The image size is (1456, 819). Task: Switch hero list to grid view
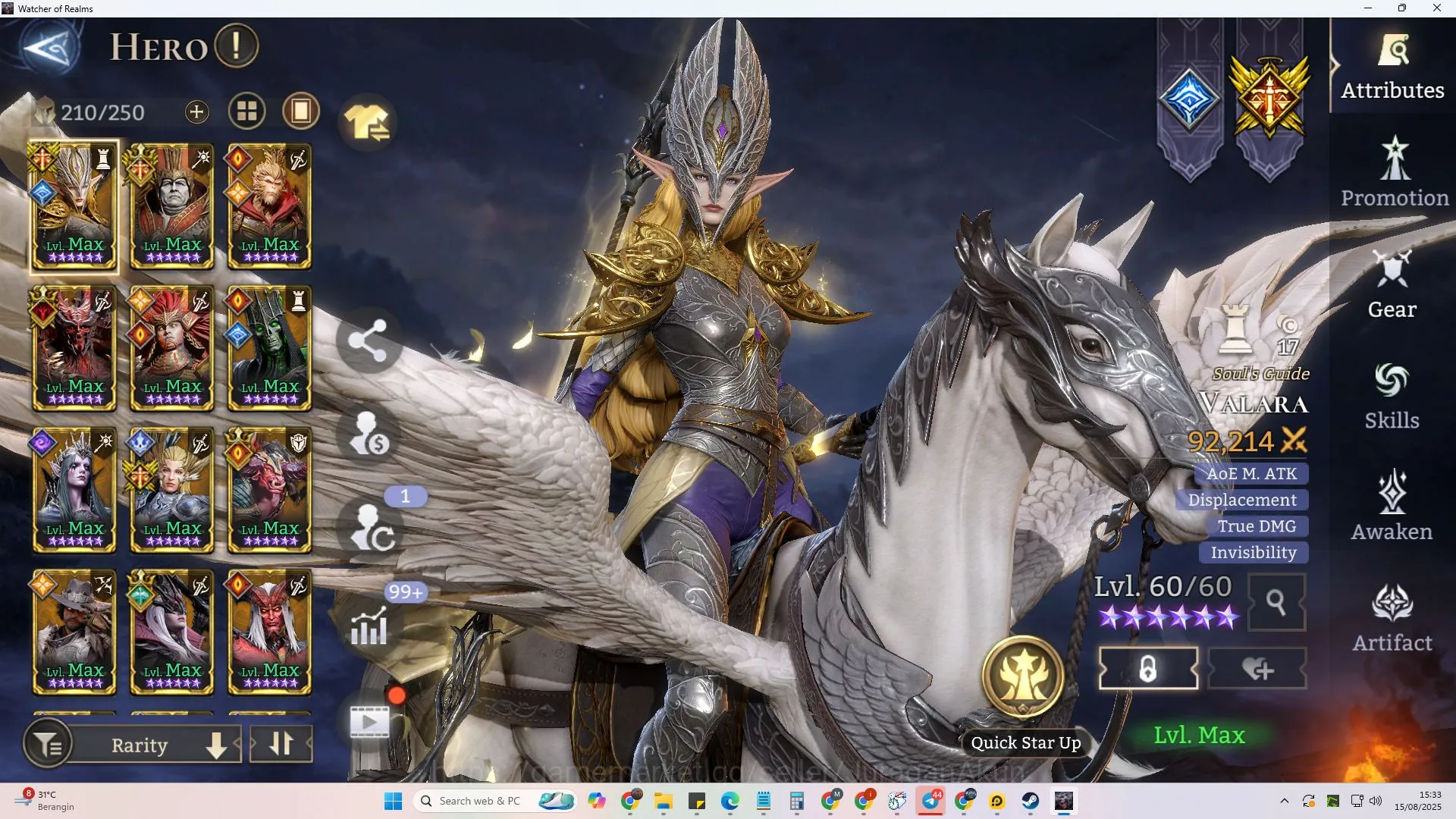click(246, 111)
